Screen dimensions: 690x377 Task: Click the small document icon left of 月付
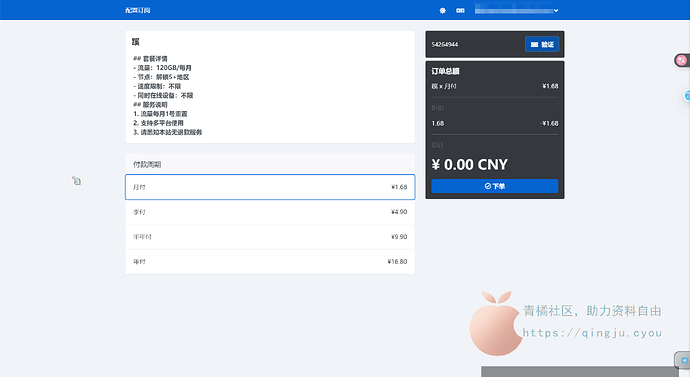pos(77,181)
